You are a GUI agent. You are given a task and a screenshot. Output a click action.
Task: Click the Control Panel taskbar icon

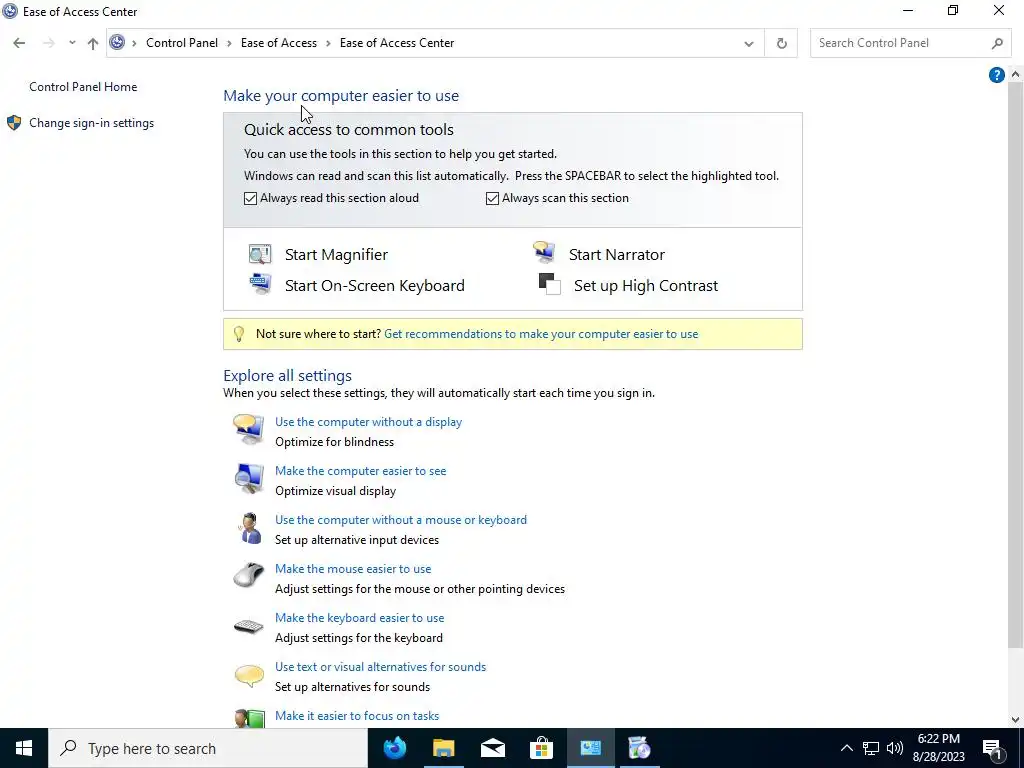pos(590,748)
